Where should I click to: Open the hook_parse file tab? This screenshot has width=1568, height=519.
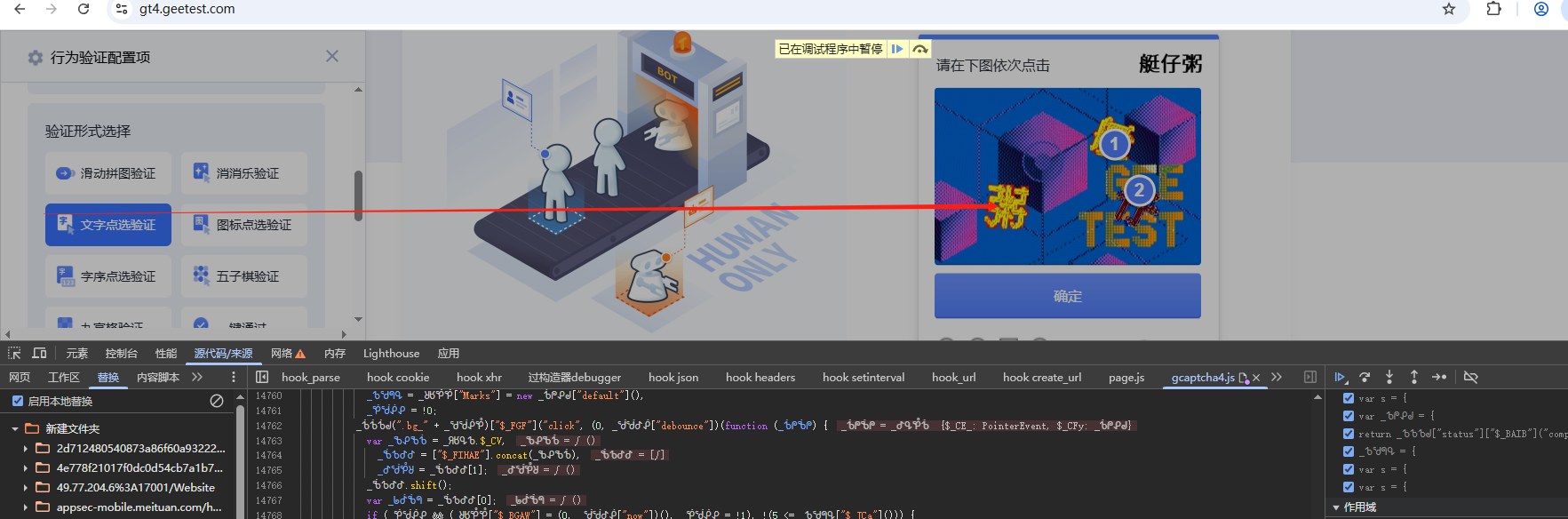click(311, 377)
